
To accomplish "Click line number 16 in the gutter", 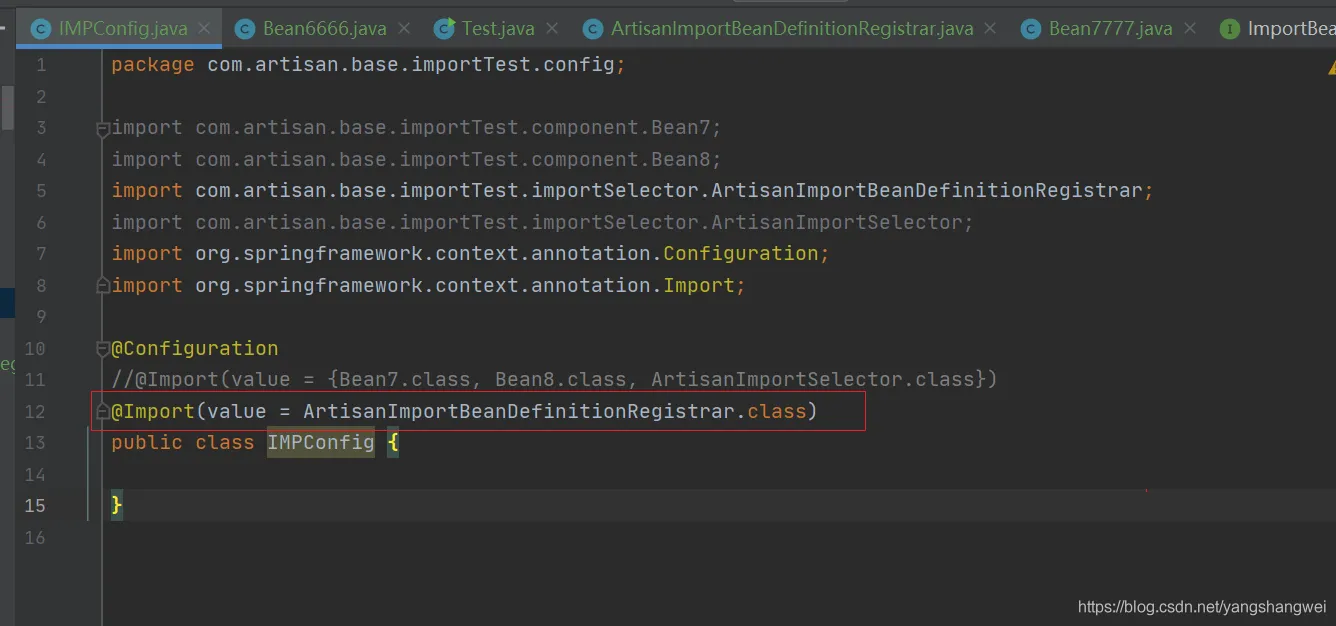I will coord(35,538).
